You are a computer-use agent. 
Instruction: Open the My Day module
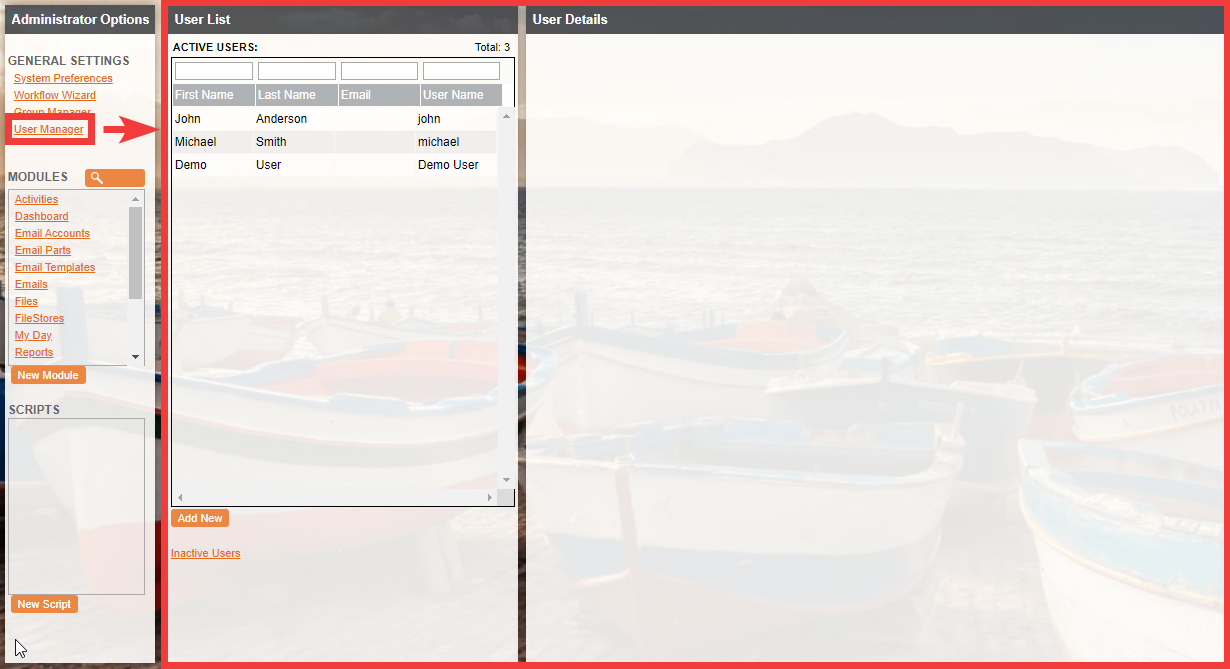click(x=33, y=335)
